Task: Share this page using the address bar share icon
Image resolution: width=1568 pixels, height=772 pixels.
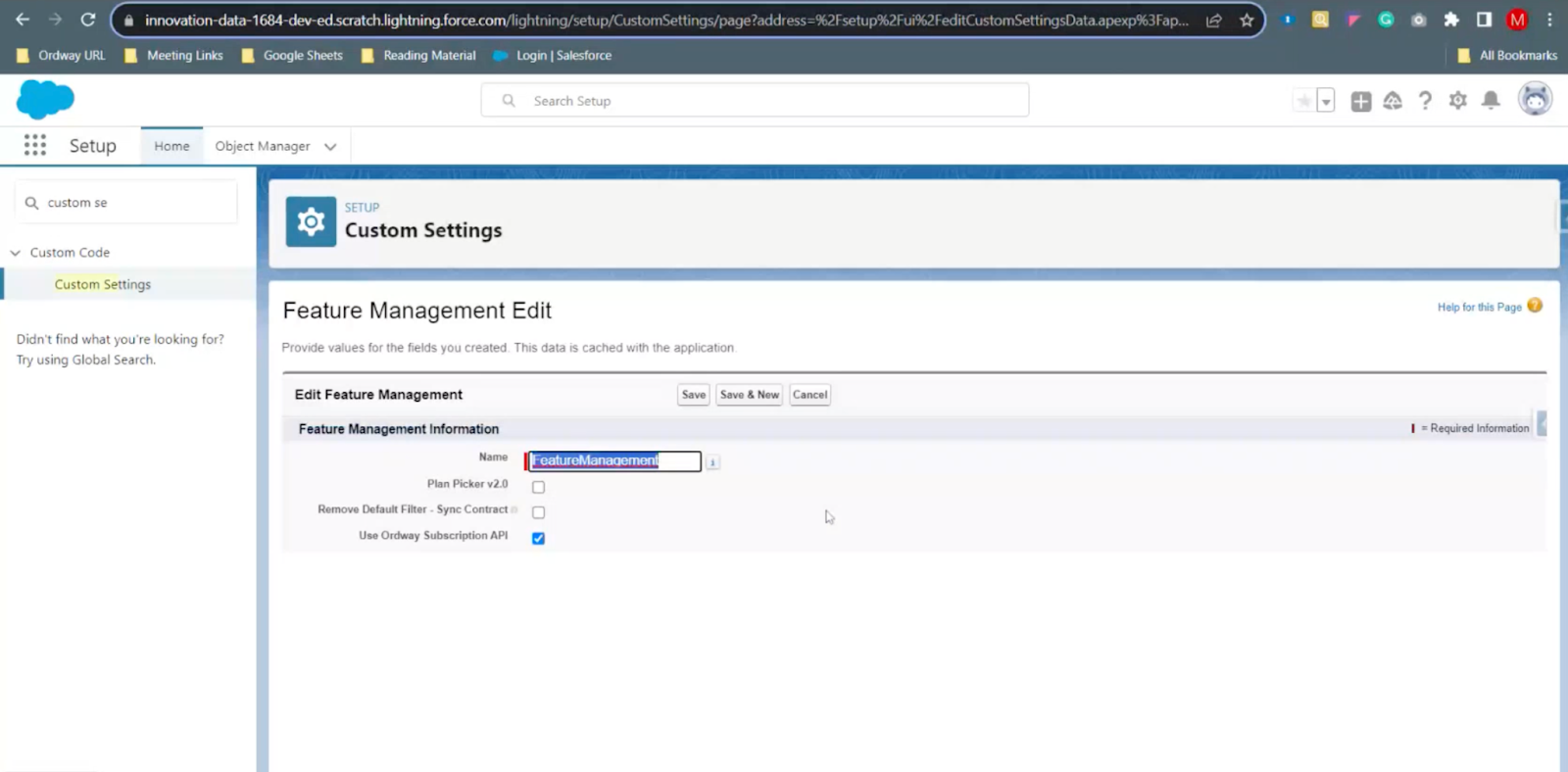Action: pos(1213,21)
